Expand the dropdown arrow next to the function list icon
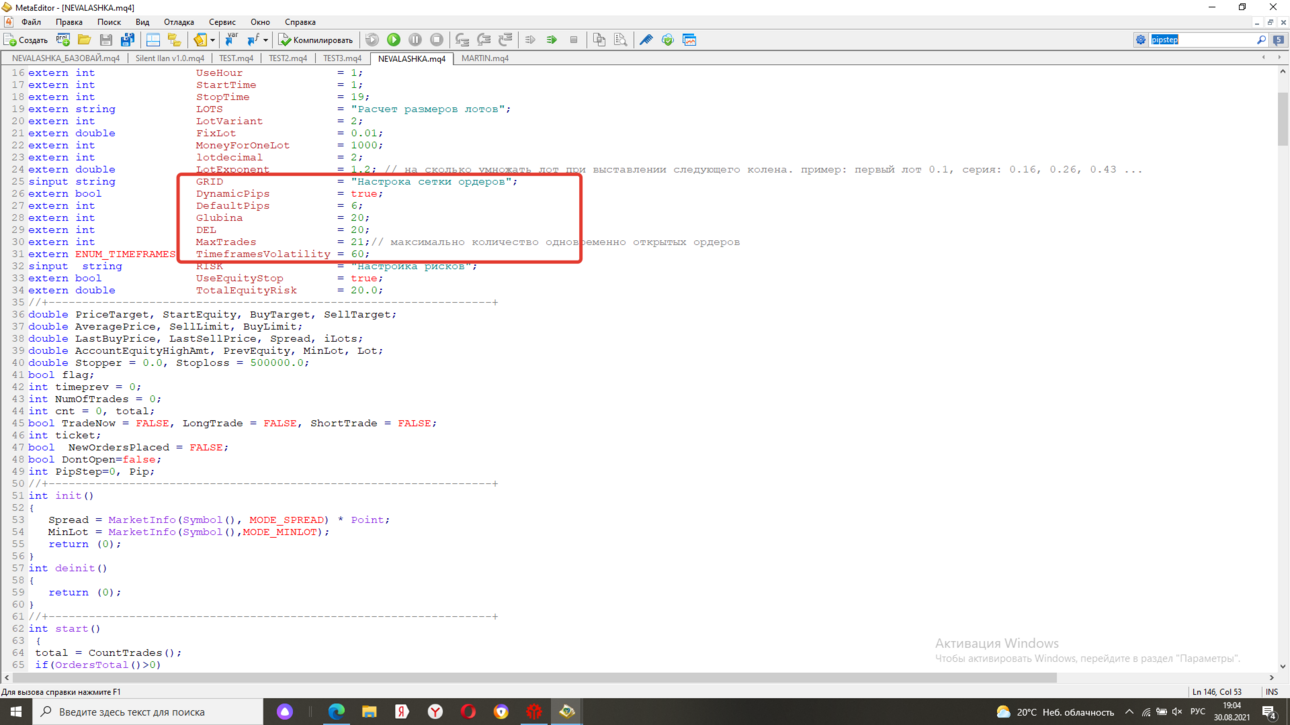The image size is (1290, 725). 265,41
